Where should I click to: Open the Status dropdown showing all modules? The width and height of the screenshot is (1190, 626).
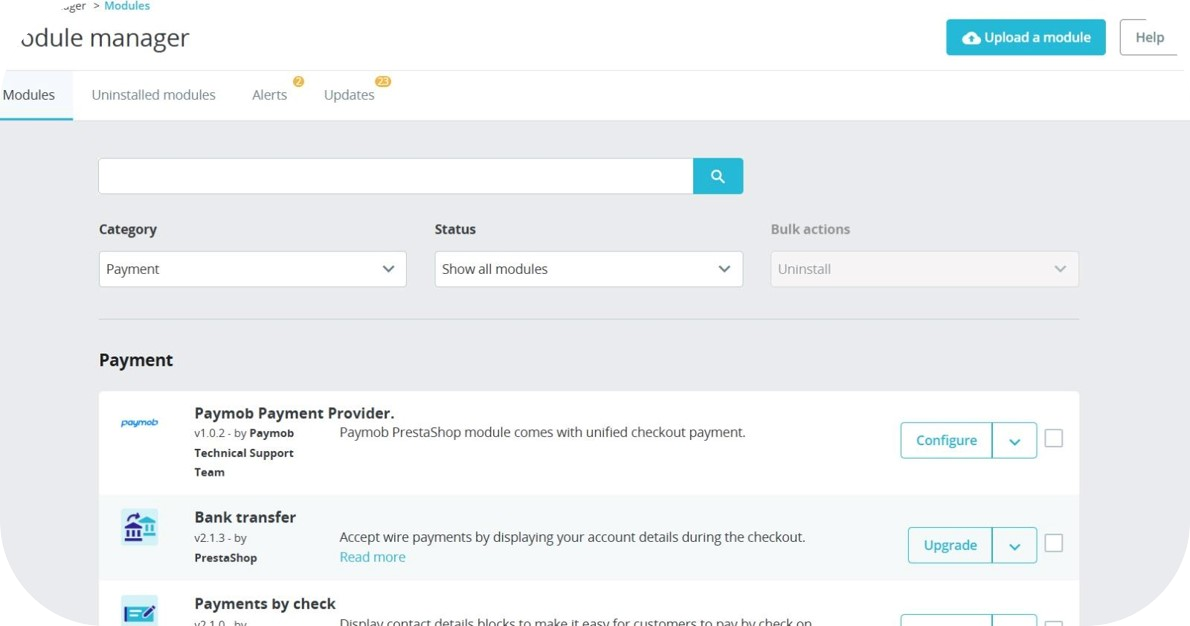[588, 269]
